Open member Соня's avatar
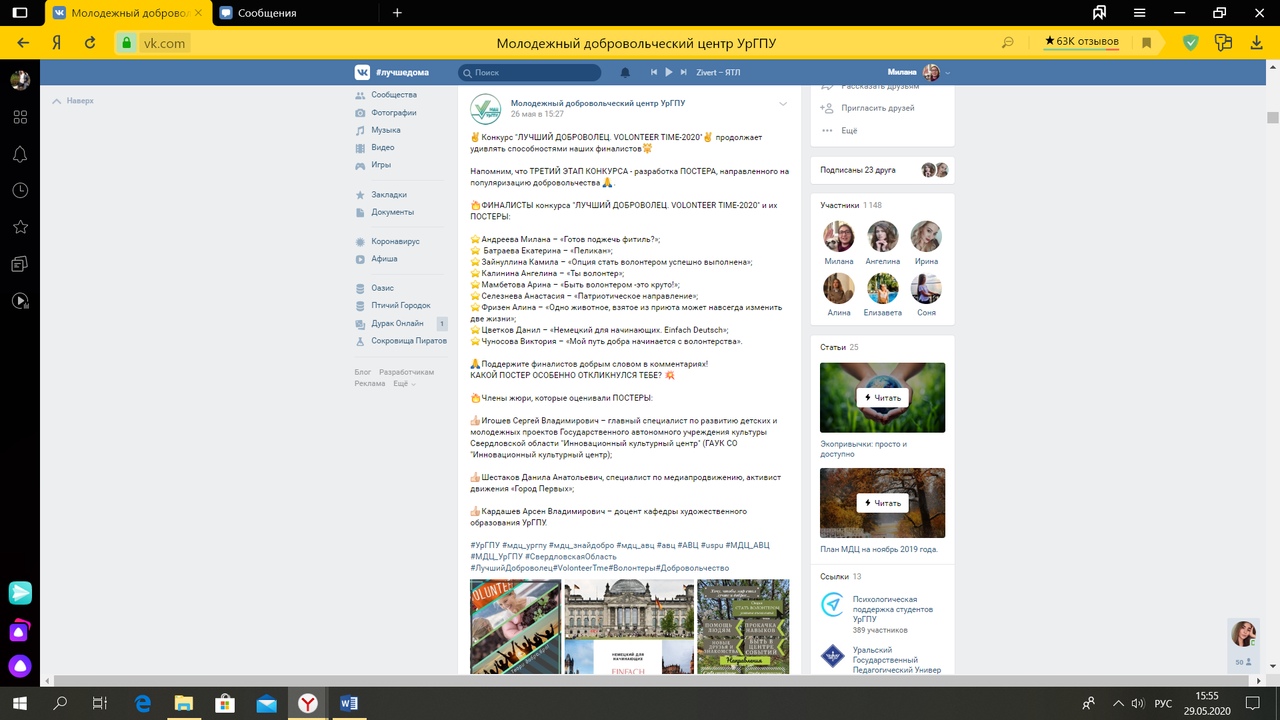 tap(926, 288)
